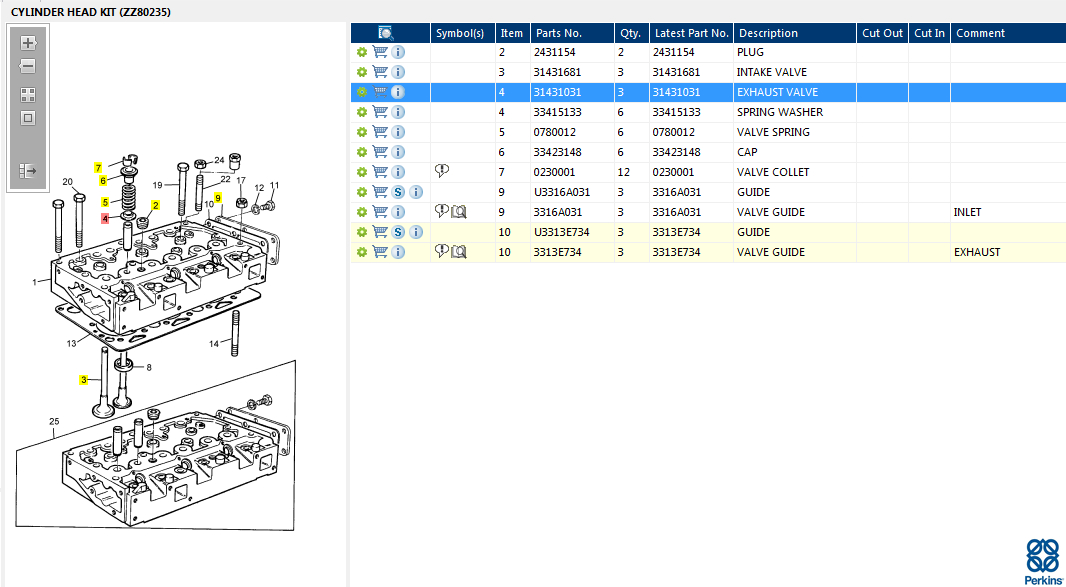Viewport: 1066px width, 587px height.
Task: Zoom out of the parts diagram
Action: click(x=28, y=66)
